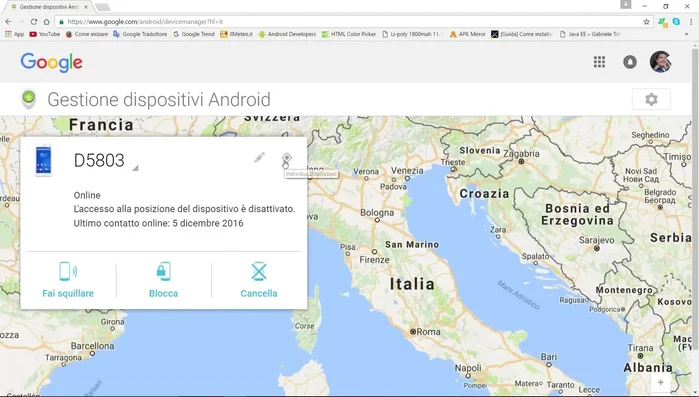Screen dimensions: 699x397
Task: Reload the page
Action: coord(34,21)
